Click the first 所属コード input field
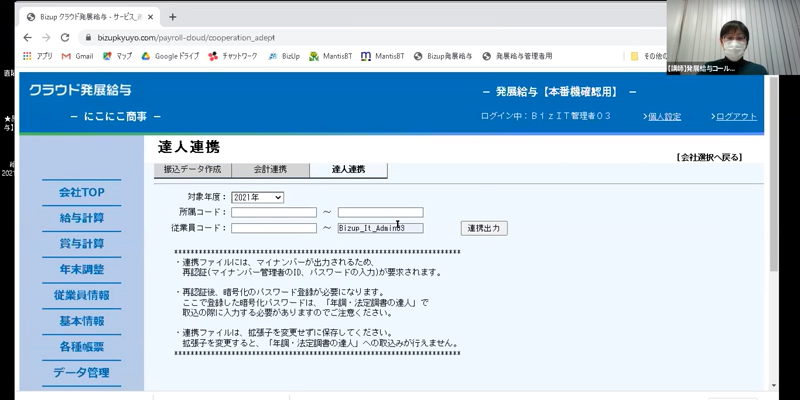The image size is (800, 400). click(x=274, y=212)
